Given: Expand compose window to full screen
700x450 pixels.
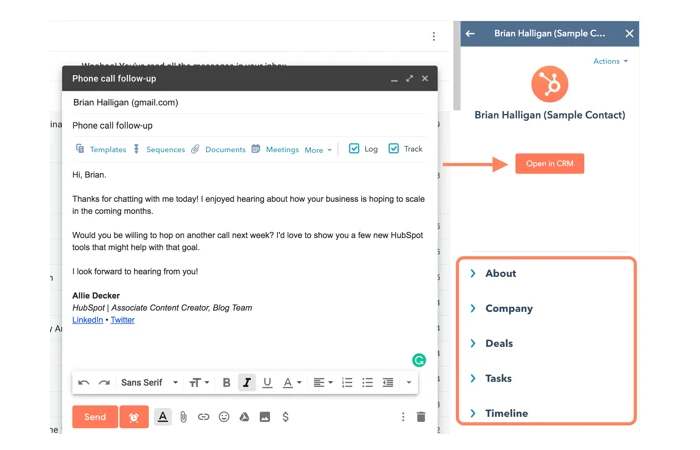Looking at the screenshot, I should click(x=409, y=79).
